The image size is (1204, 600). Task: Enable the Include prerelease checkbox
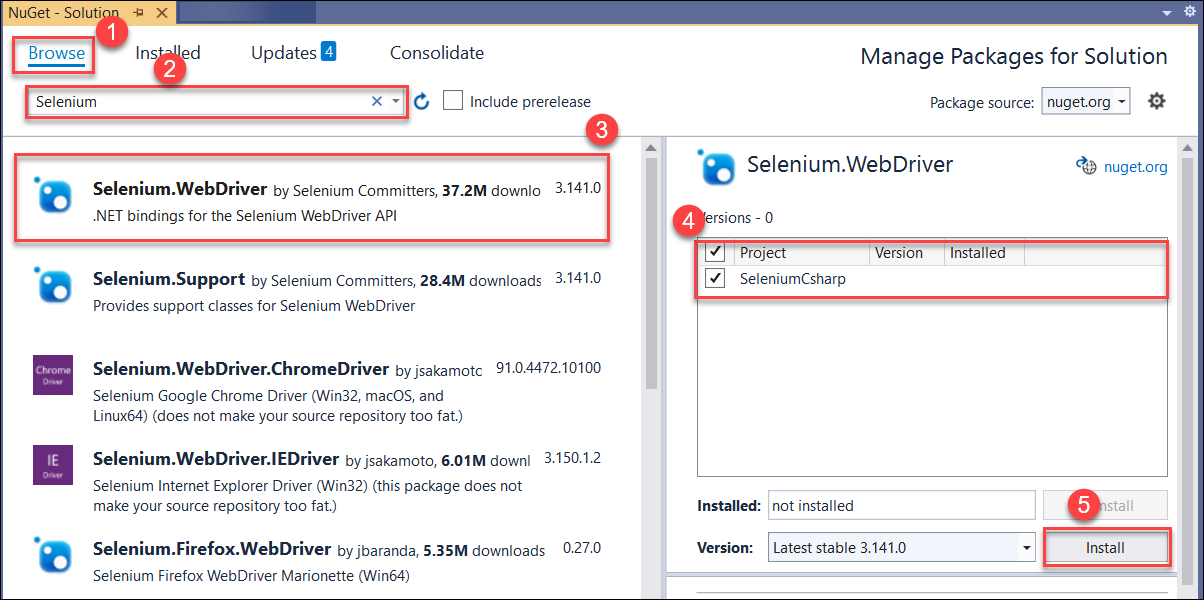click(453, 101)
